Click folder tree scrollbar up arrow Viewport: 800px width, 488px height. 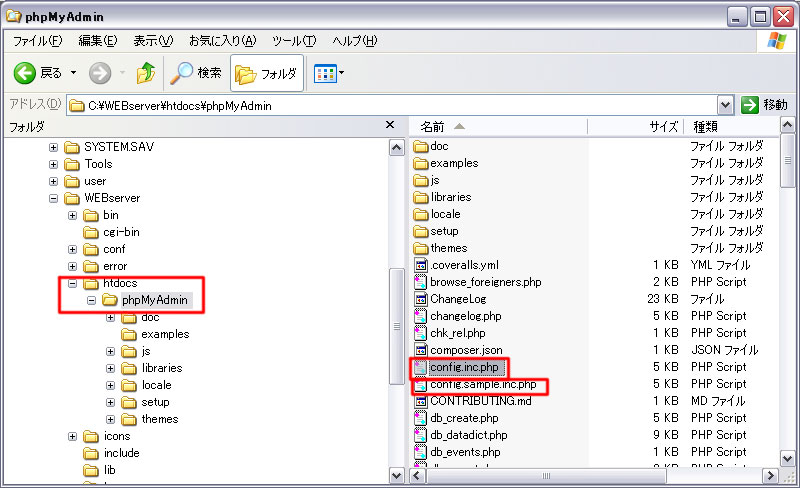[397, 149]
